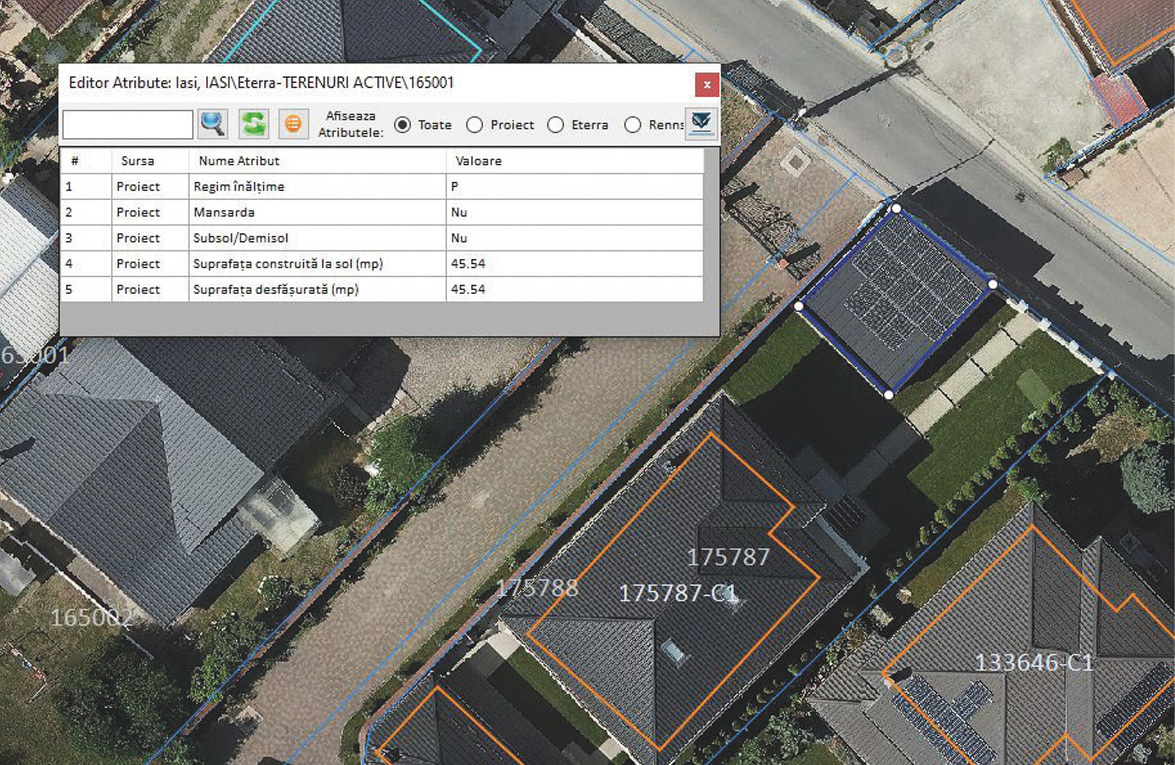Enable the Eterra radio option
The image size is (1175, 765).
coord(556,125)
